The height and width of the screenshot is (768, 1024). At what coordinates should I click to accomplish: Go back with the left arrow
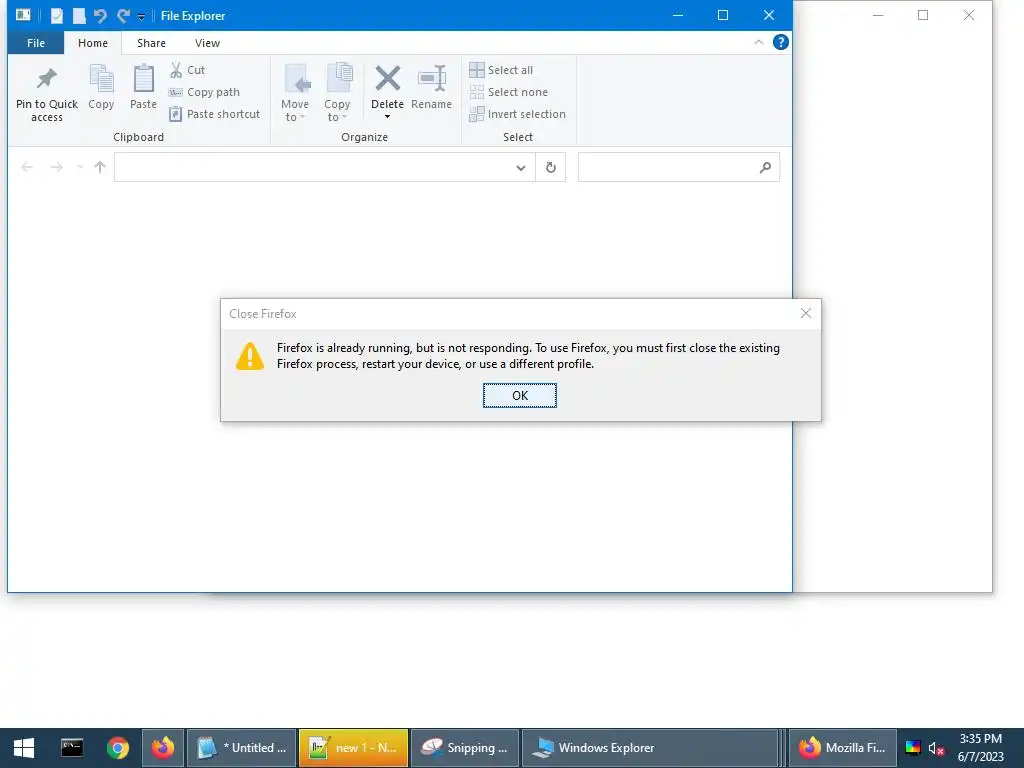(x=27, y=167)
